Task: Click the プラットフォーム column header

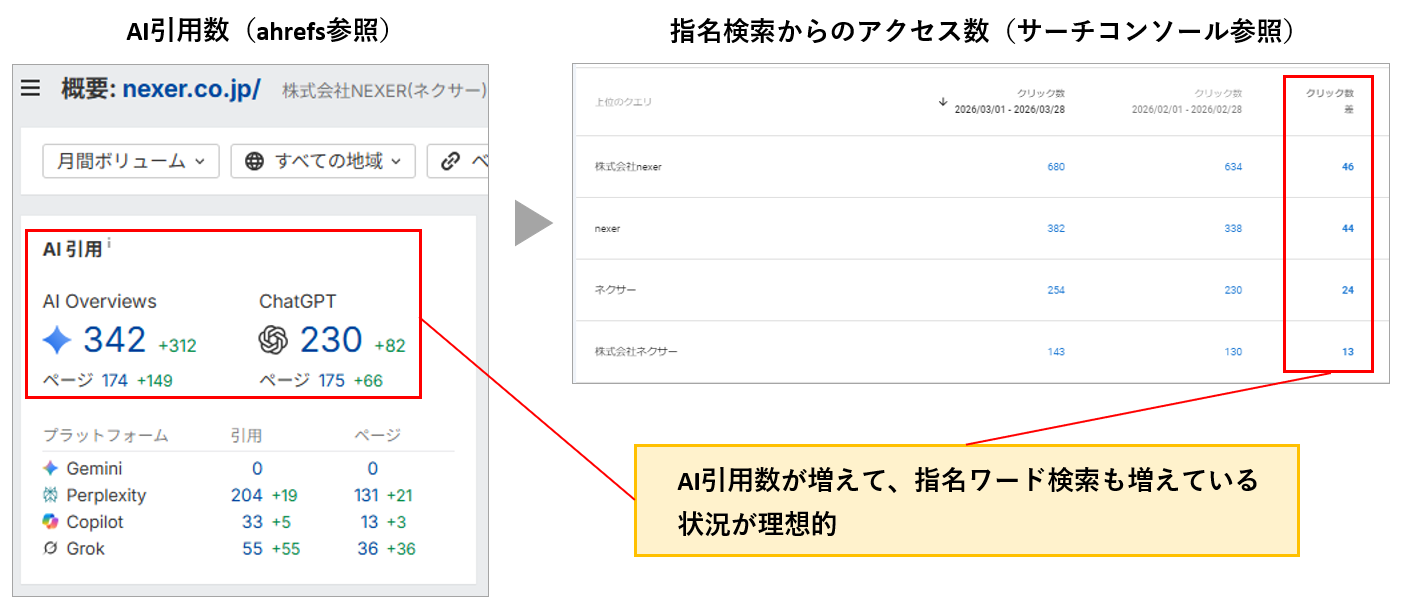Action: tap(106, 436)
